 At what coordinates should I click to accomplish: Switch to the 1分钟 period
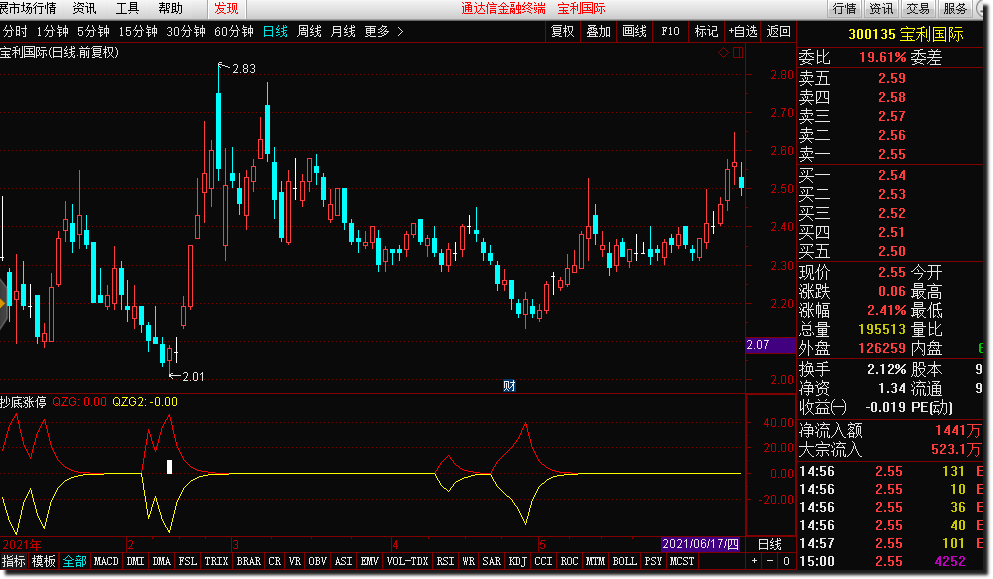52,32
